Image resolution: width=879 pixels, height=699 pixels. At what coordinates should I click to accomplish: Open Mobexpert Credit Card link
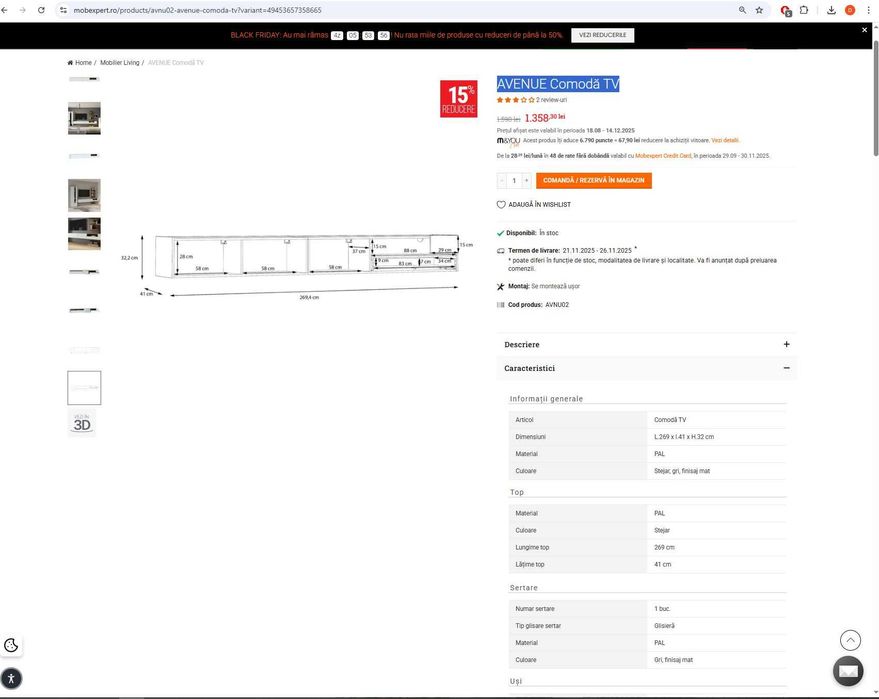click(663, 156)
